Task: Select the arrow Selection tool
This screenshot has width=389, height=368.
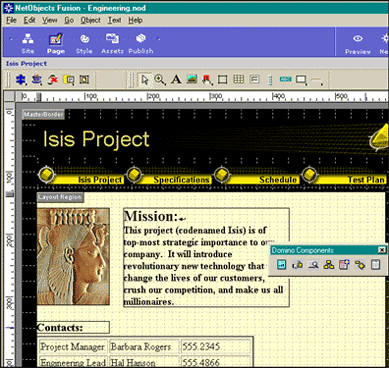Action: pos(144,80)
